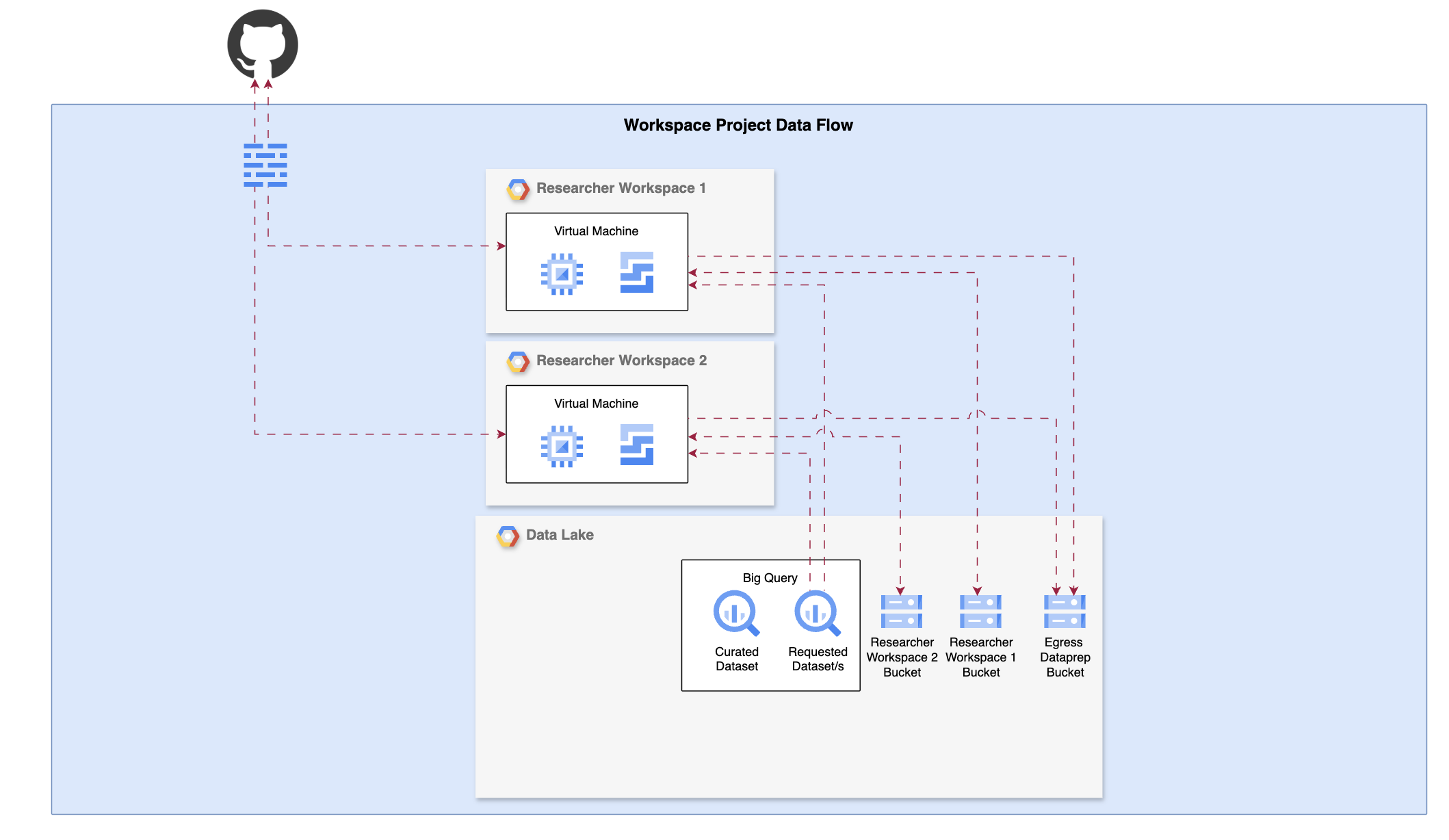Click Google Cloud logo beside Data Lake
1449x840 pixels.
pos(508,536)
